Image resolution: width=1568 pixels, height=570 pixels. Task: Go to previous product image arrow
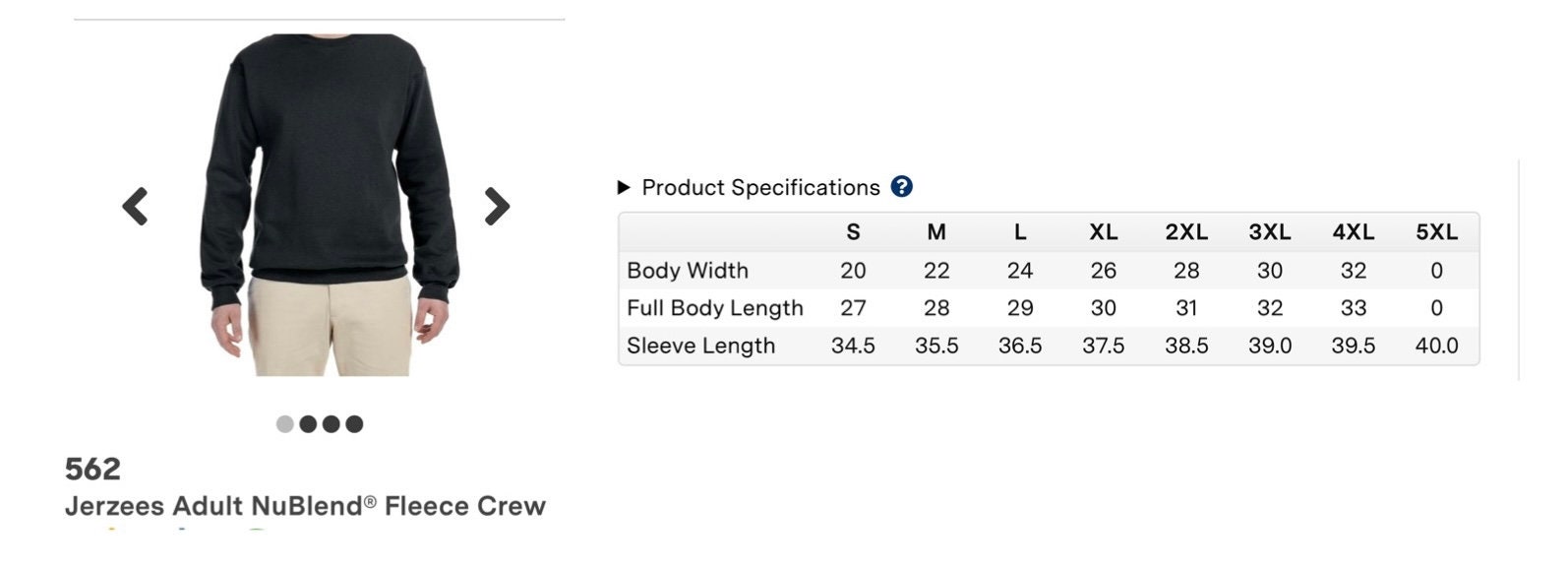(135, 207)
